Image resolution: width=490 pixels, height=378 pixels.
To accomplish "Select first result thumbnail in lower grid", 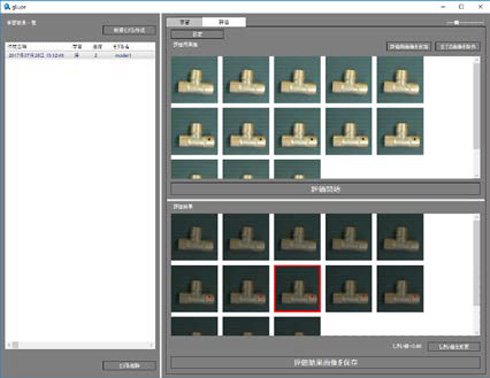I will 194,237.
